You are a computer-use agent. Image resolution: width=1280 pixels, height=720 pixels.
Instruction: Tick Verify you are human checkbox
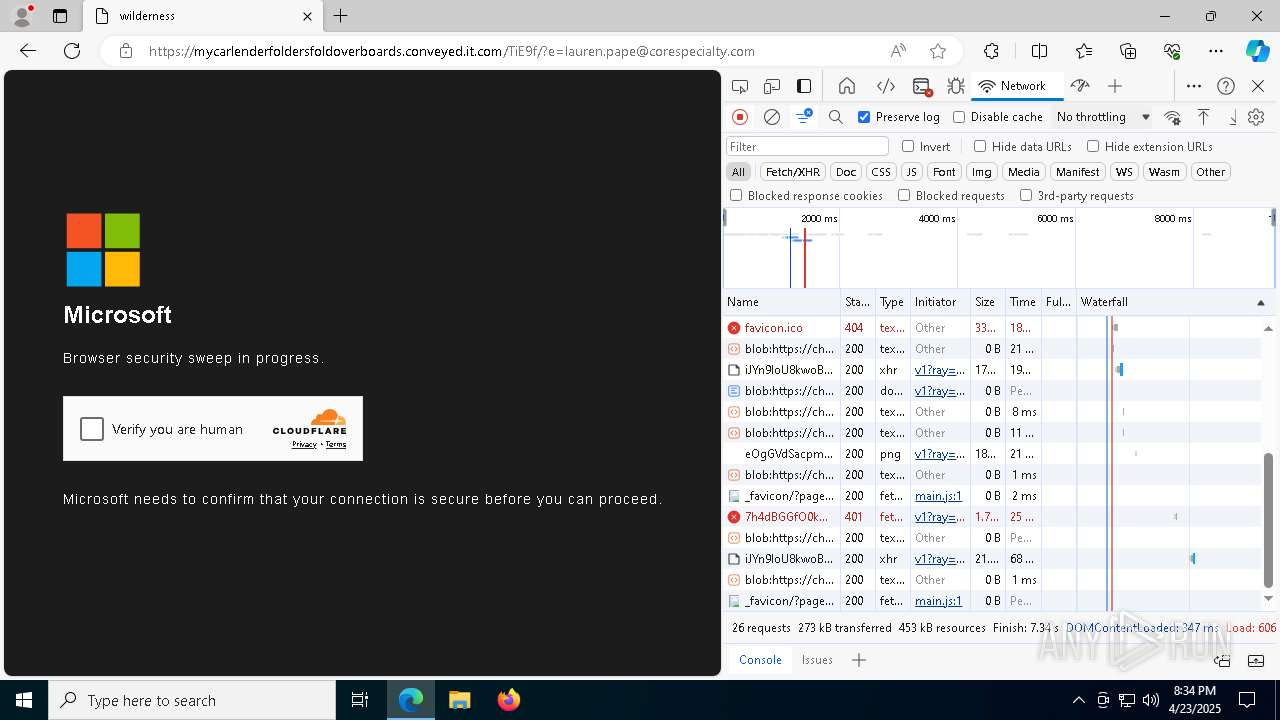point(92,429)
